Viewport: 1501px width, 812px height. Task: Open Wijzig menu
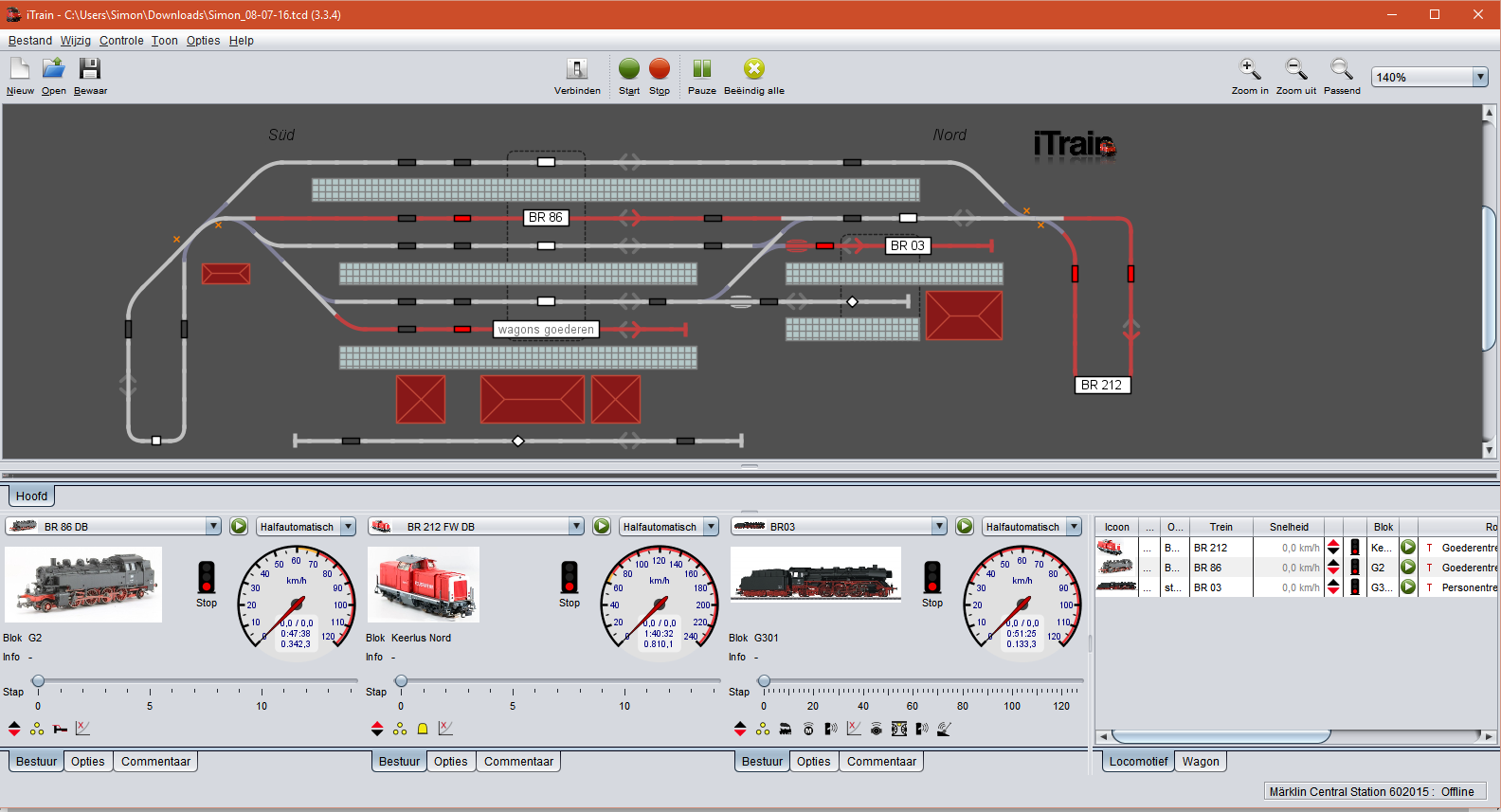click(x=76, y=41)
